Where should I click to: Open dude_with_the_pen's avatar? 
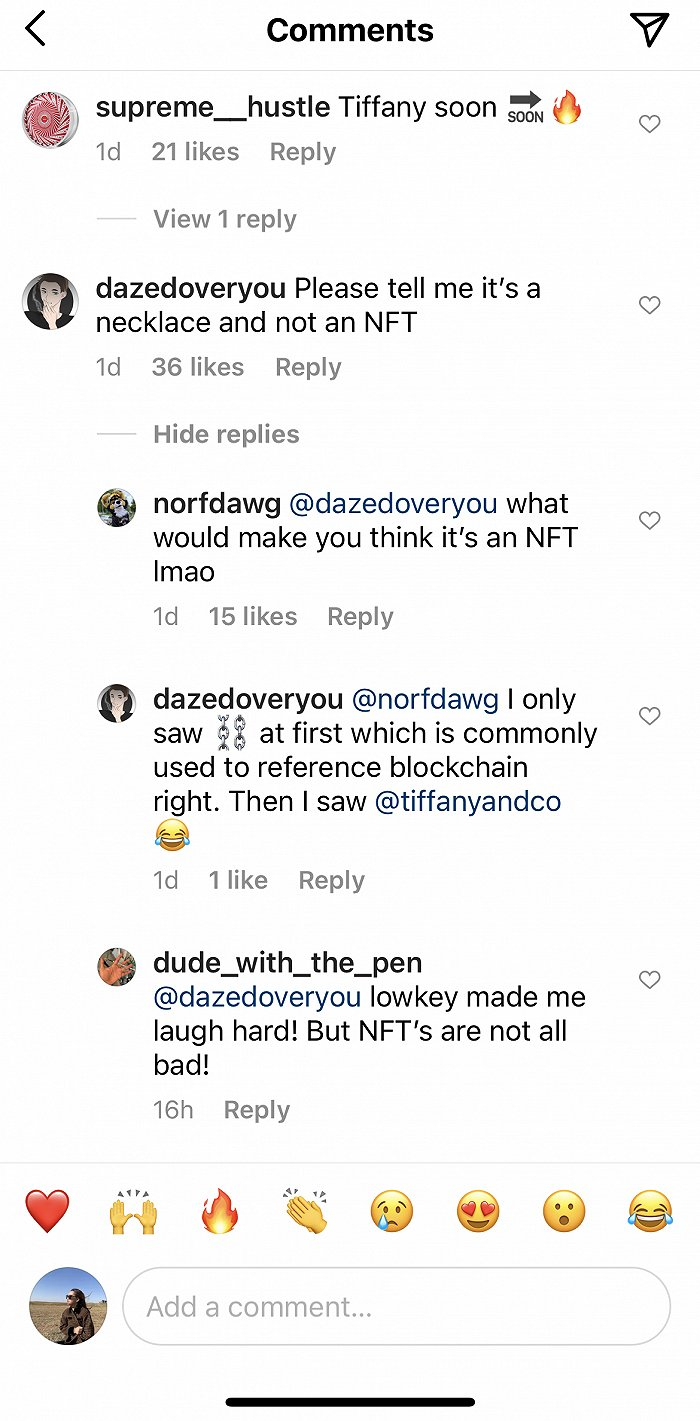[117, 967]
